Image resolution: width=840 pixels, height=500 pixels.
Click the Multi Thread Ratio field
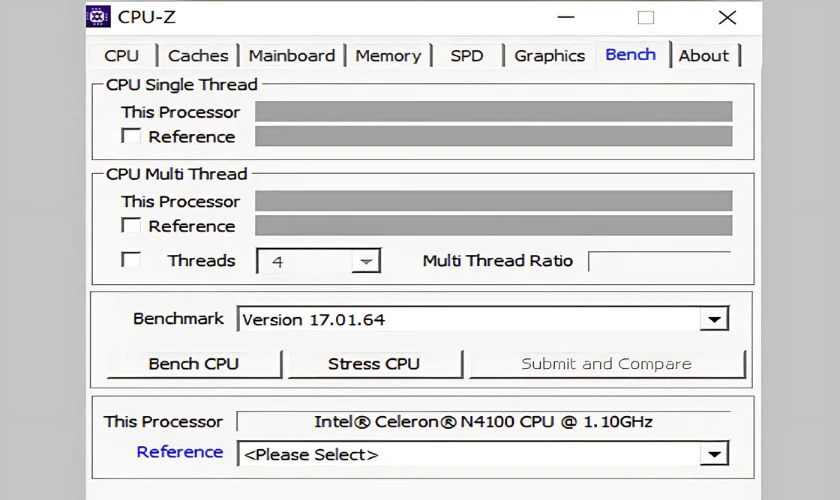(659, 261)
